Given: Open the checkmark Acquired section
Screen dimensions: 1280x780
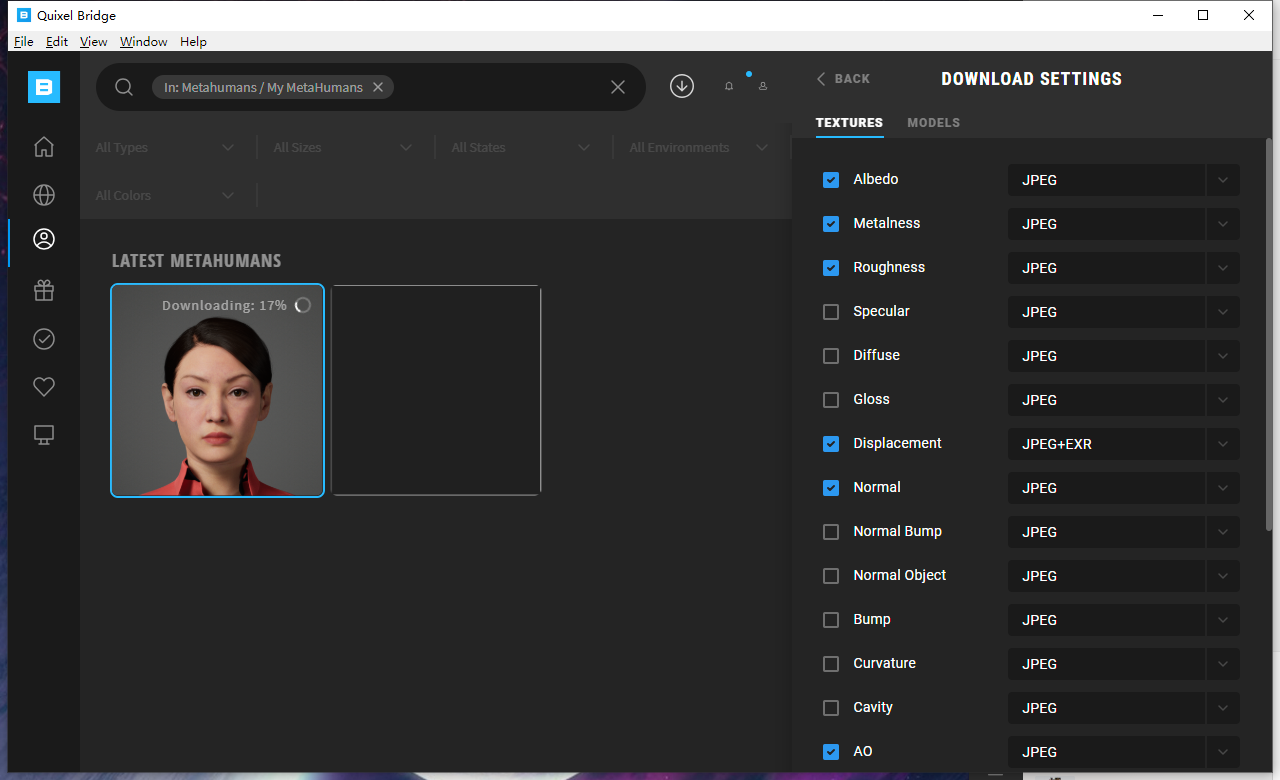Looking at the screenshot, I should coord(44,339).
